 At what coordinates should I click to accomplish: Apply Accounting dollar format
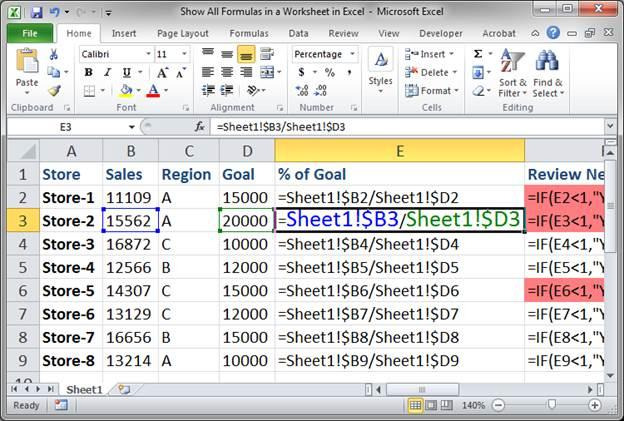(x=302, y=72)
